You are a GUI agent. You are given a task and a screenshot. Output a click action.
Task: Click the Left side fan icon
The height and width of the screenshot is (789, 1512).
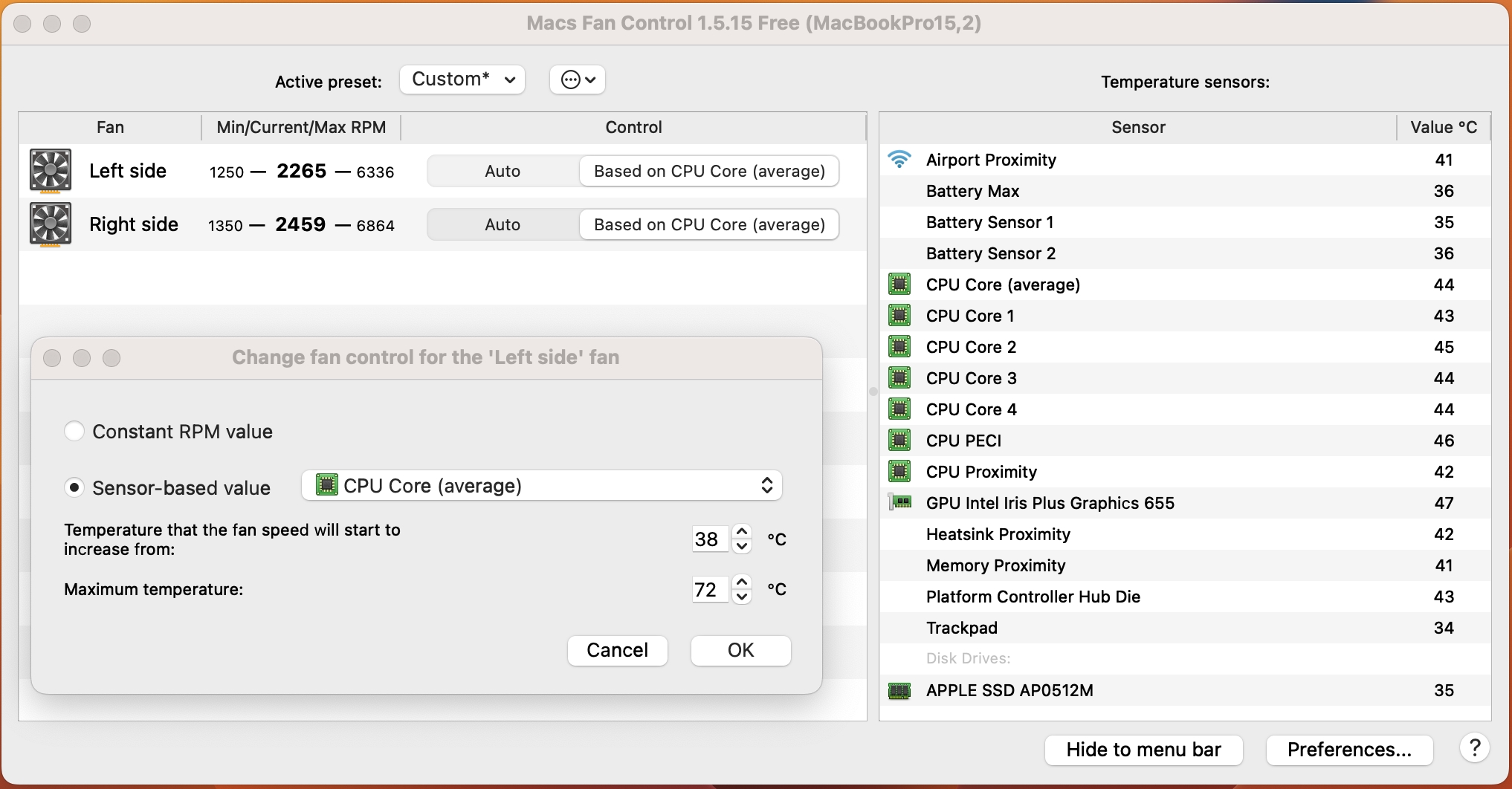click(x=50, y=171)
